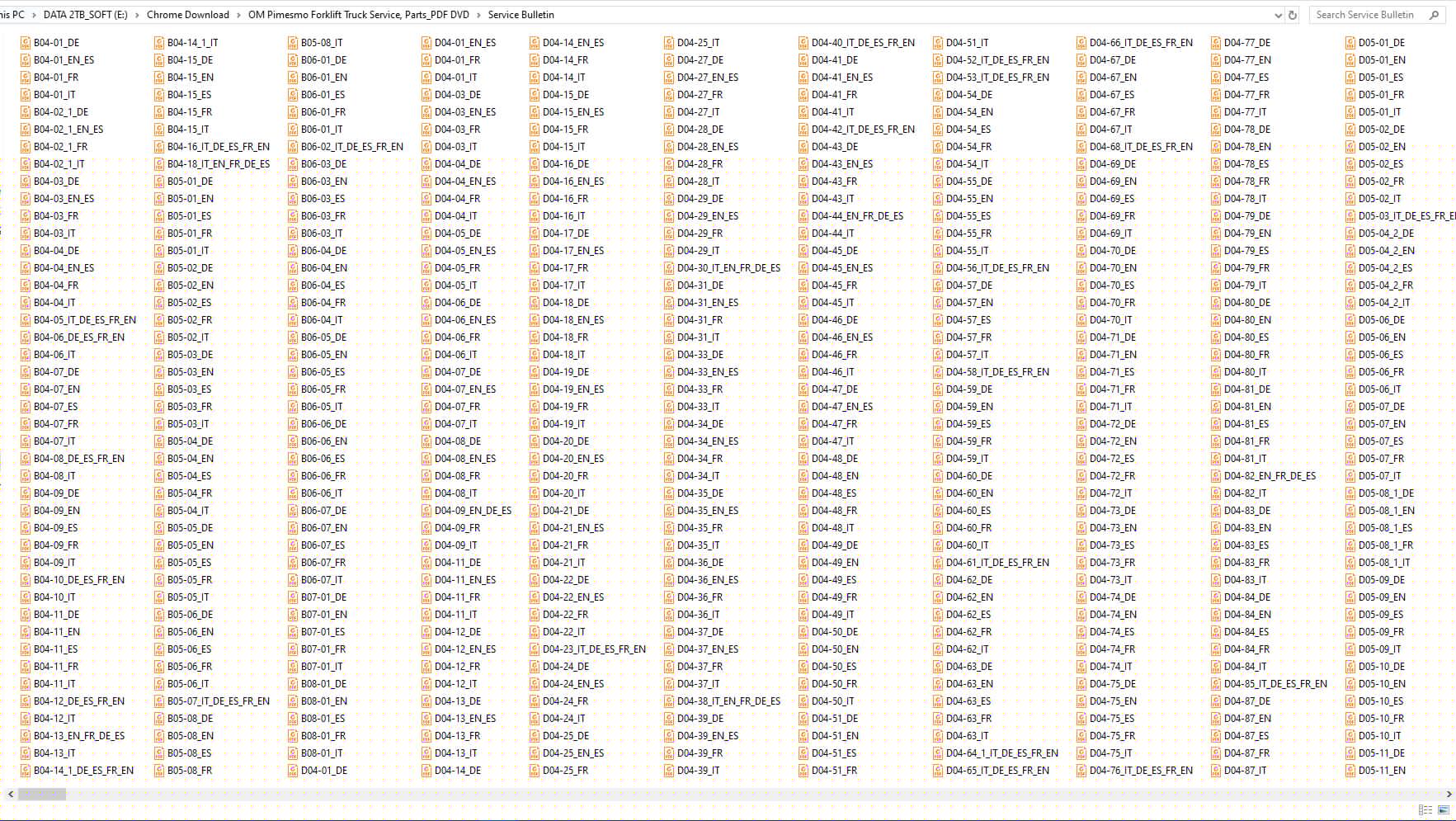Click file name B06-07_FR
Screen dimensions: 1456x821
(323, 563)
